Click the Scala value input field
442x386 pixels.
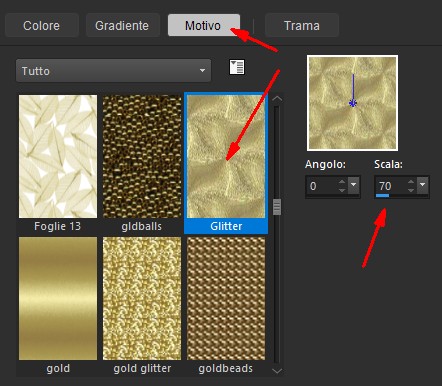click(391, 186)
